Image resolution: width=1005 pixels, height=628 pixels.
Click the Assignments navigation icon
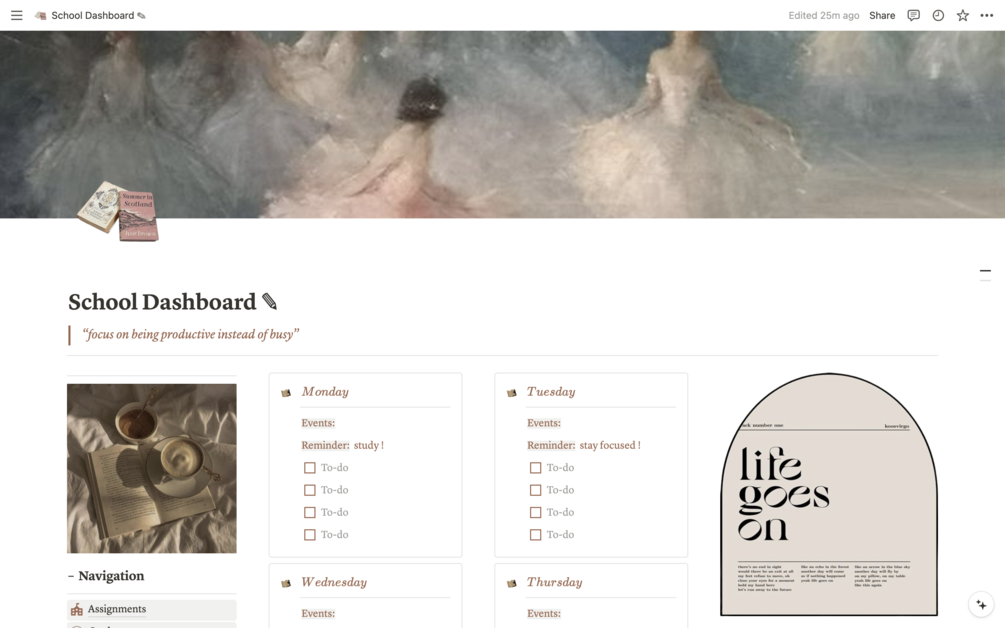point(77,609)
